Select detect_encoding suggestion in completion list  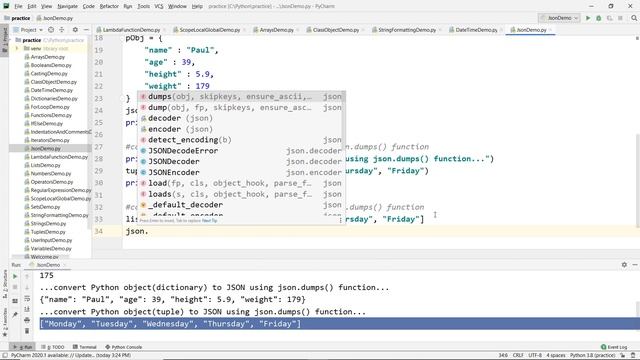point(241,140)
